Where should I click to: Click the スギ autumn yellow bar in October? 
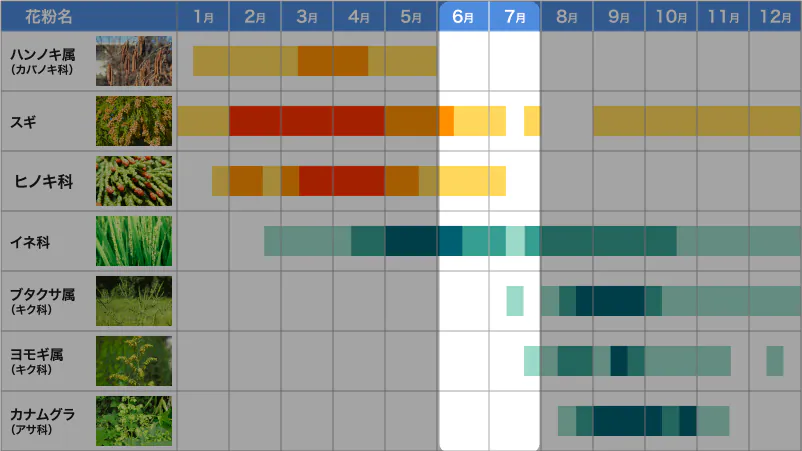[x=671, y=121]
